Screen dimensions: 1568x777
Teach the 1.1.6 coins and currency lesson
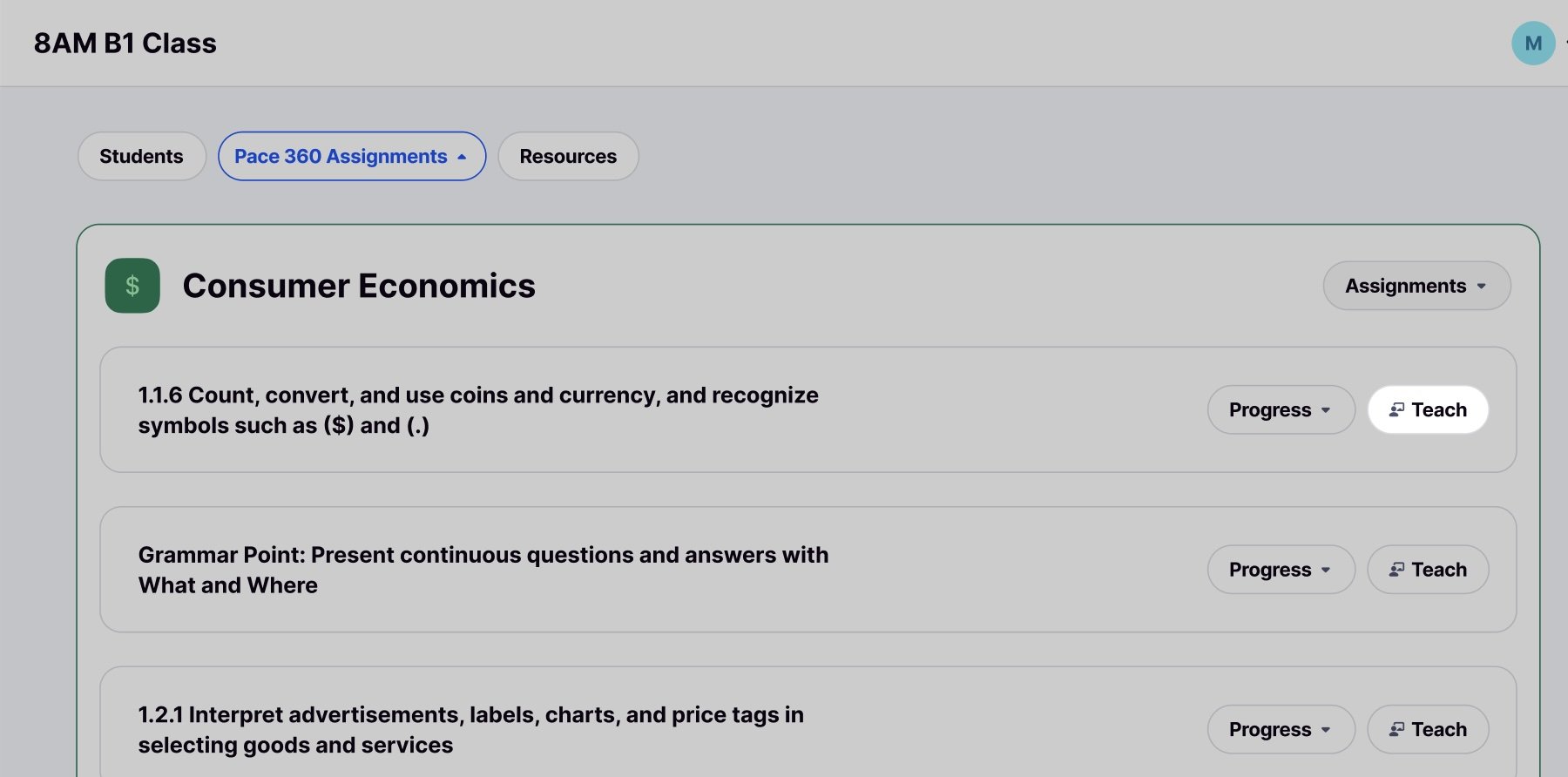point(1428,409)
